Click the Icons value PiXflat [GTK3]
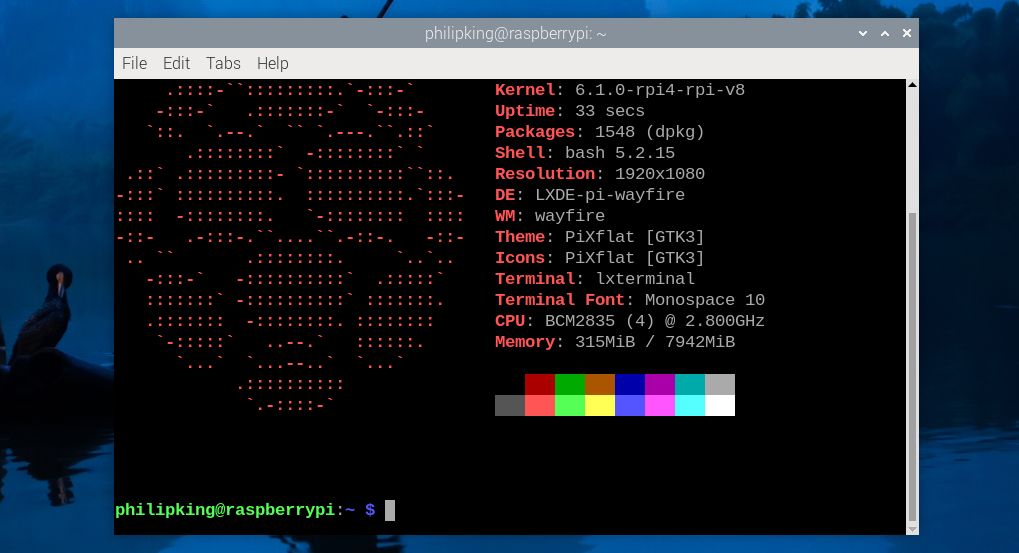The image size is (1019, 553). pos(634,258)
